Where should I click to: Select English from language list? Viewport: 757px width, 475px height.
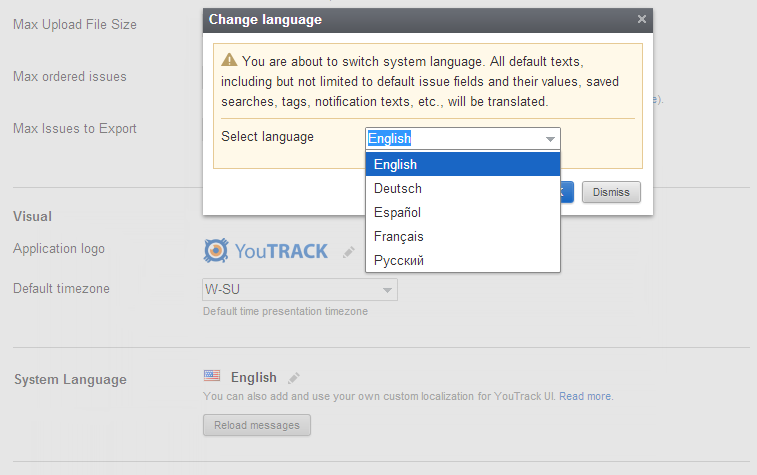463,164
